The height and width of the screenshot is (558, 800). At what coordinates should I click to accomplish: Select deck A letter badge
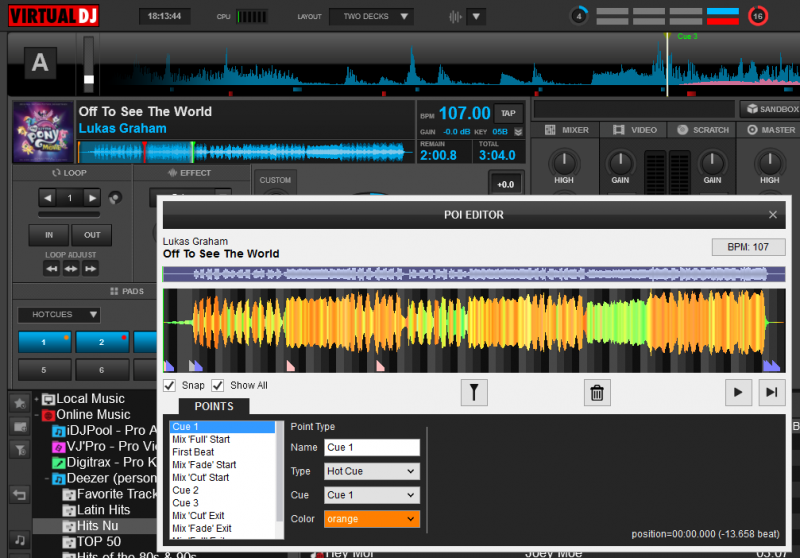[40, 63]
